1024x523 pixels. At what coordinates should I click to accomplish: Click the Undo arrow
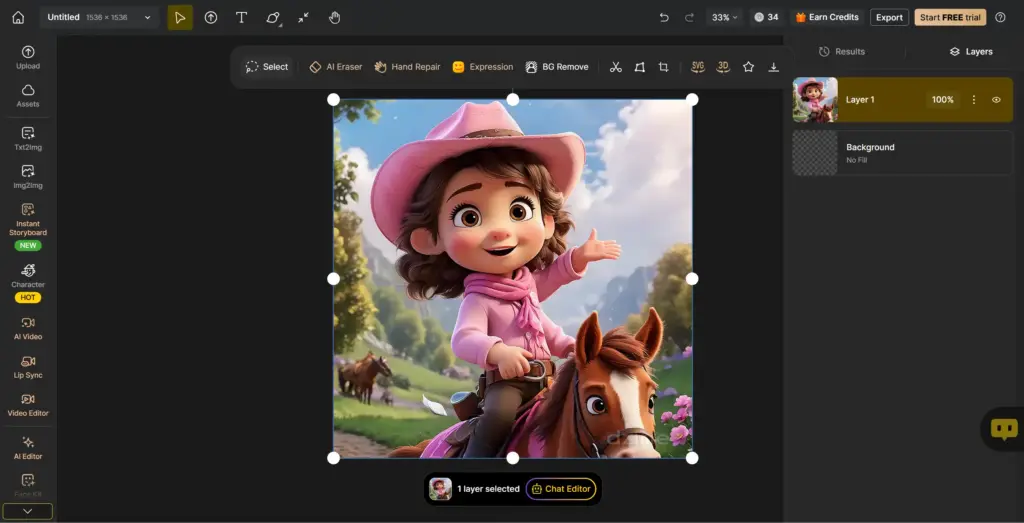pos(664,17)
